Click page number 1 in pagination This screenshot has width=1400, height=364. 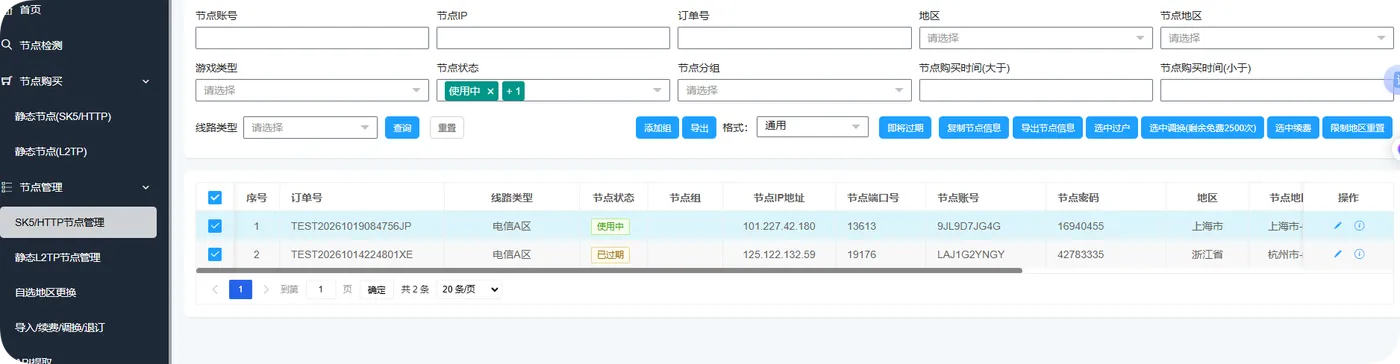click(240, 289)
